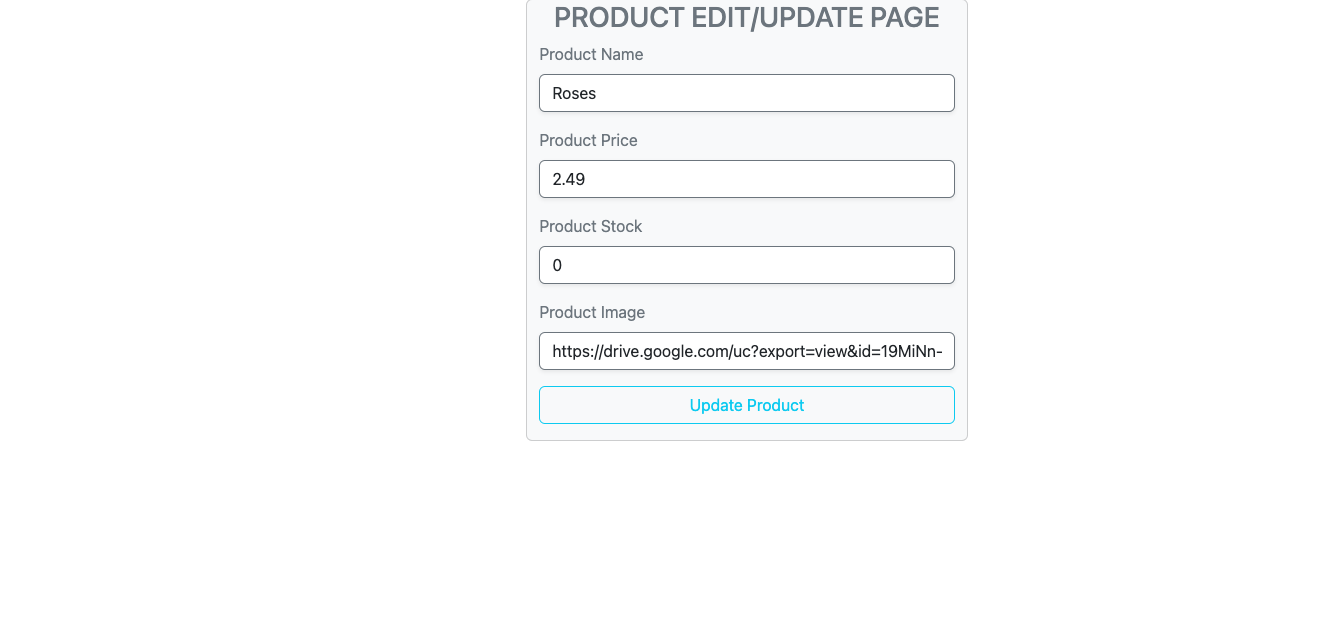
Task: Click the 'Product Image' label
Action: 592,312
